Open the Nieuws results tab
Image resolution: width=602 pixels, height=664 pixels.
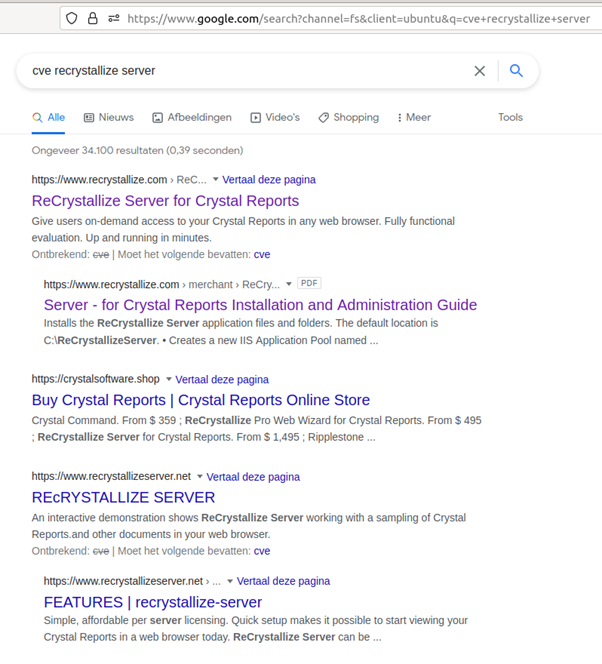coord(109,117)
